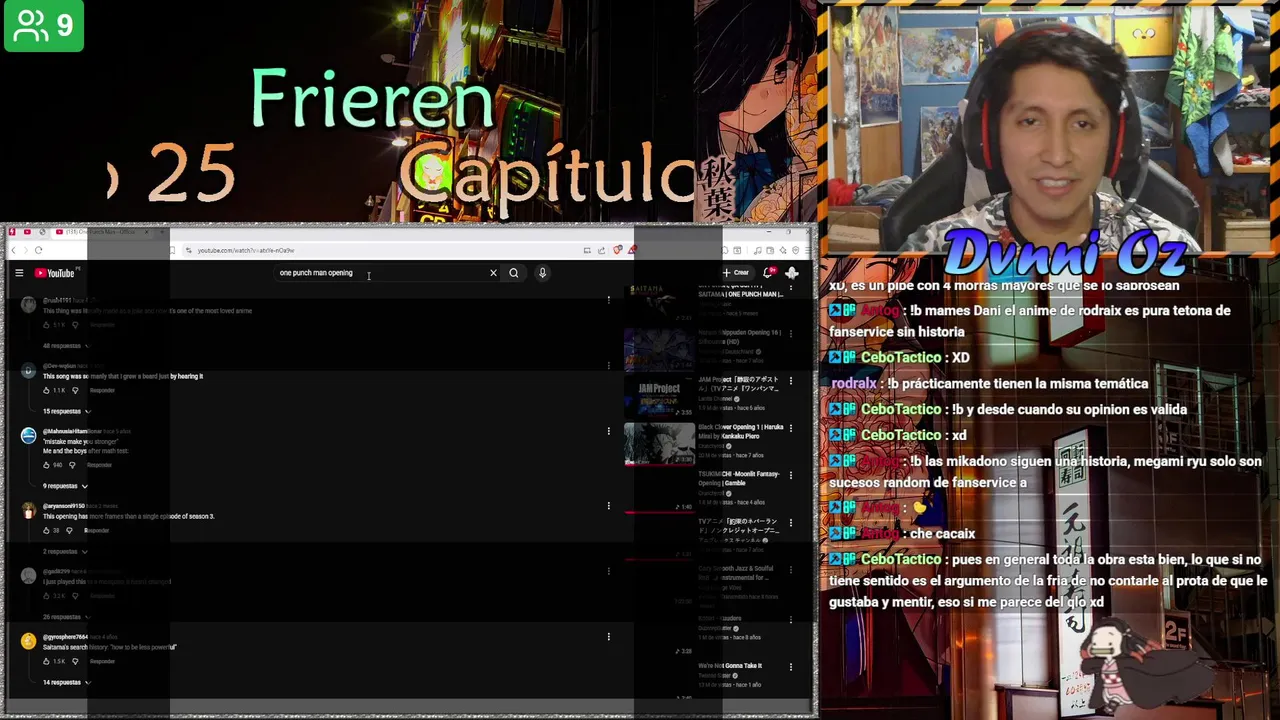Open options menu for JAM Project video
The width and height of the screenshot is (1280, 720).
791,381
